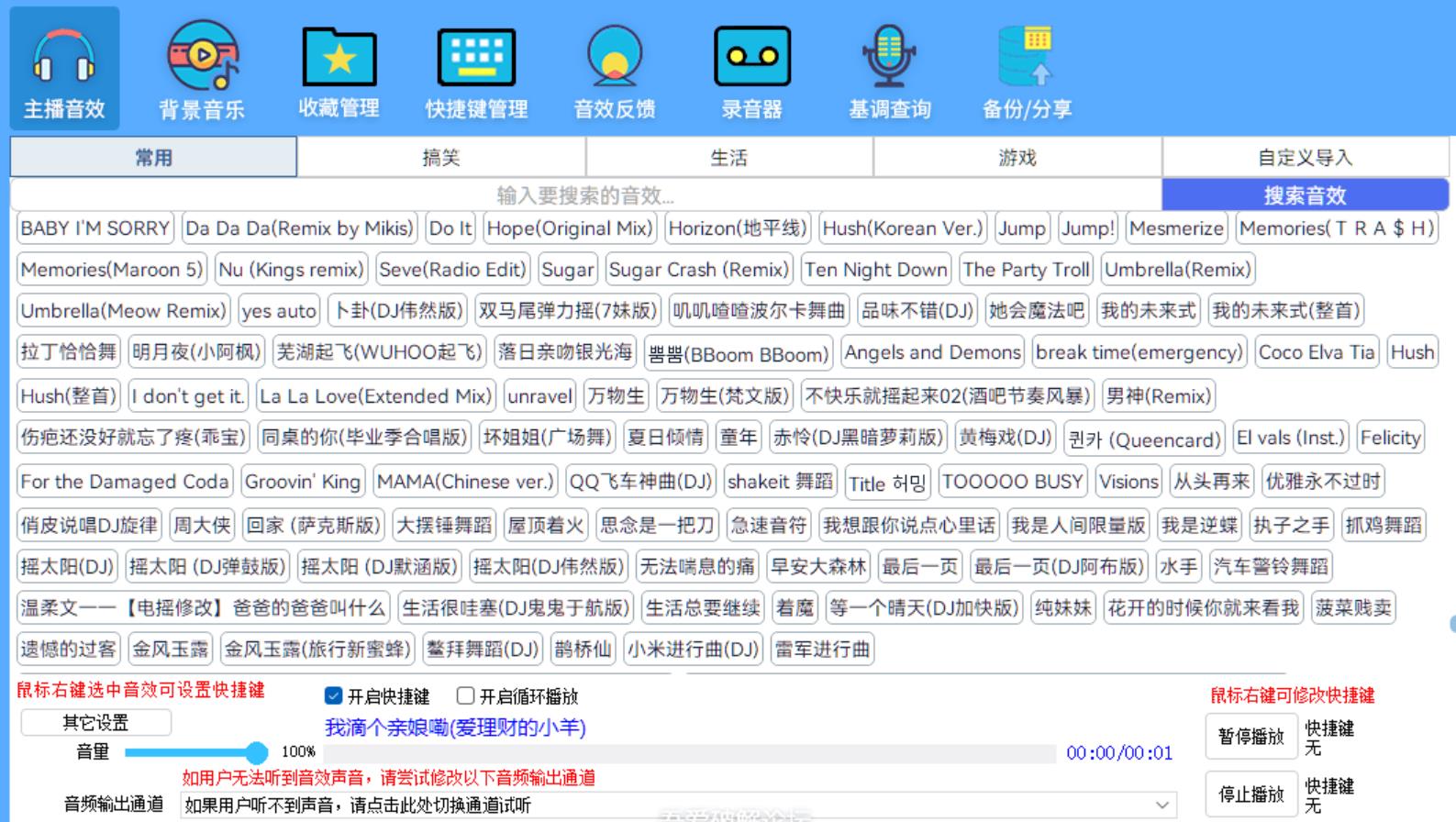Viewport: 1456px width, 822px height.
Task: Enable the 开启循环播放 checkbox
Action: pos(466,696)
